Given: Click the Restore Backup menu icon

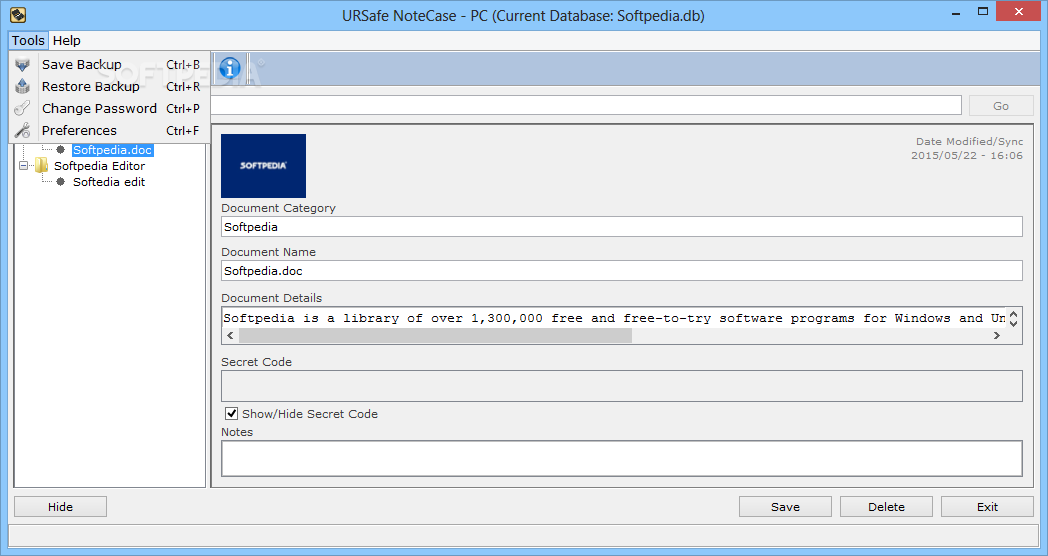Looking at the screenshot, I should (22, 86).
